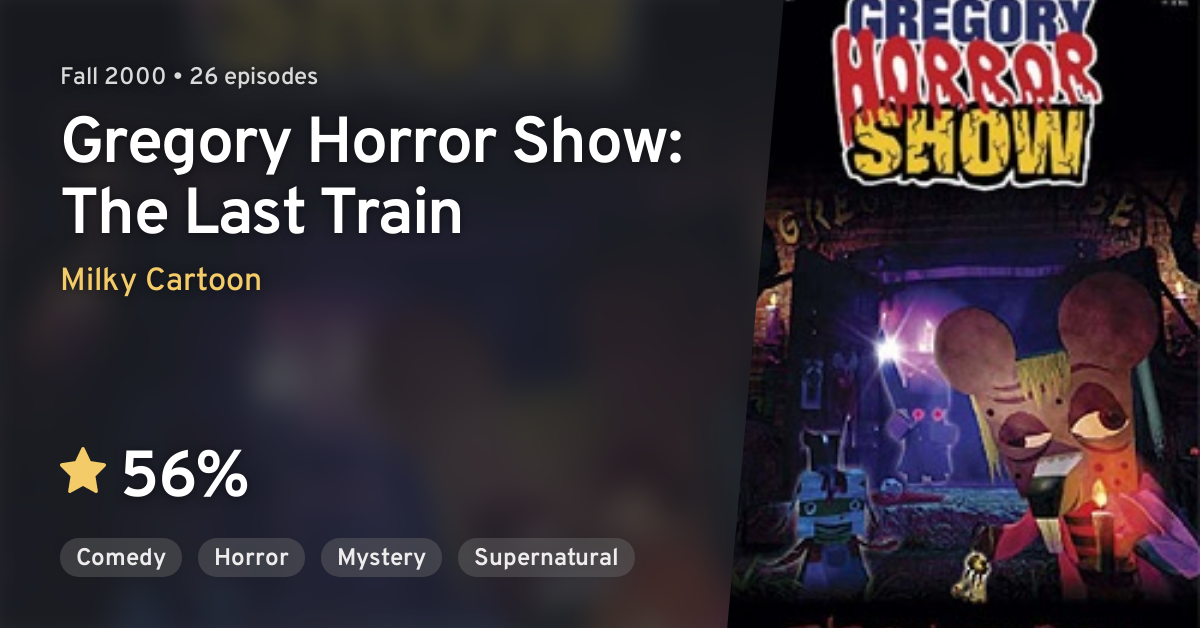
Task: Select the Horror genre tag
Action: pos(251,557)
